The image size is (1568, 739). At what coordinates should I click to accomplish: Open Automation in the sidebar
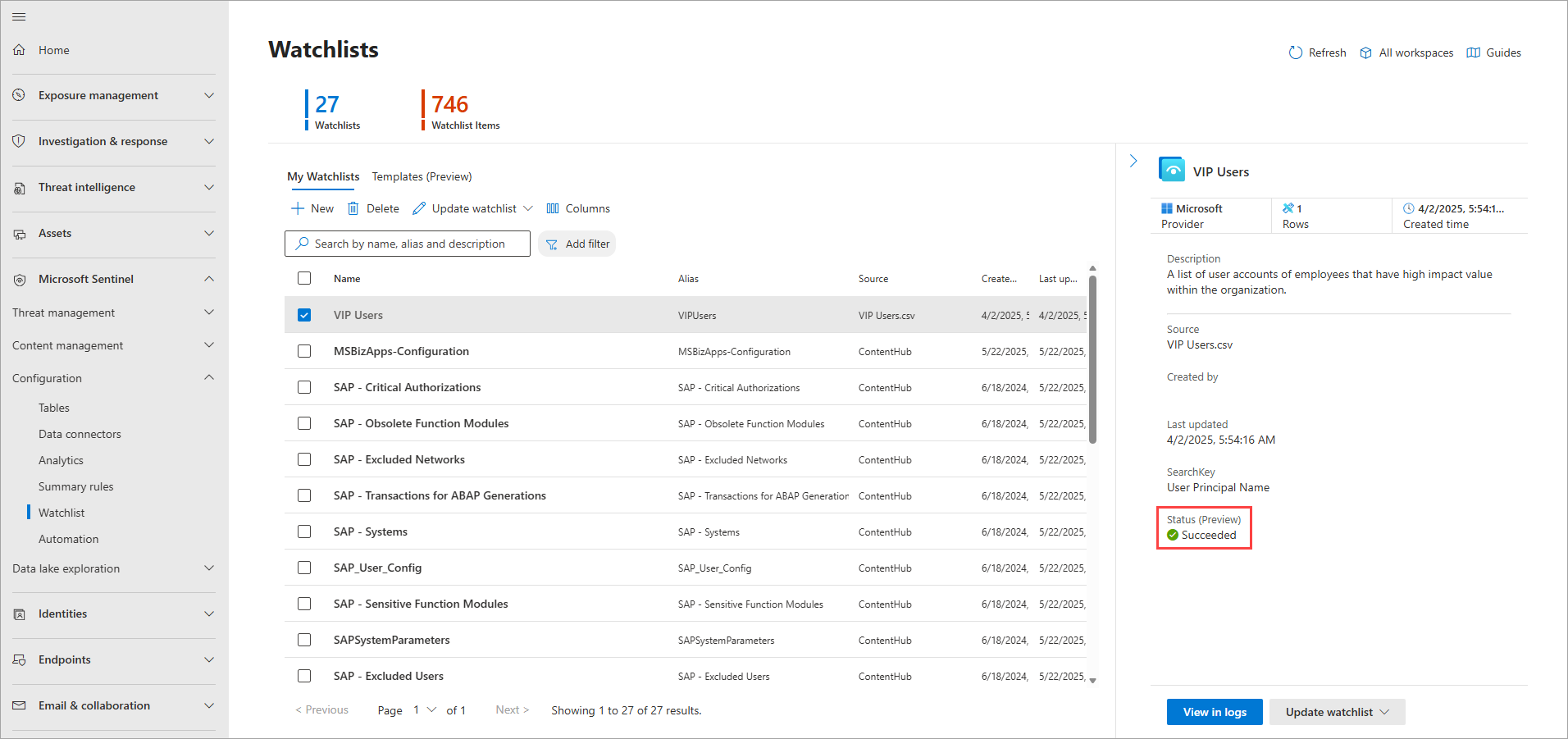(68, 539)
